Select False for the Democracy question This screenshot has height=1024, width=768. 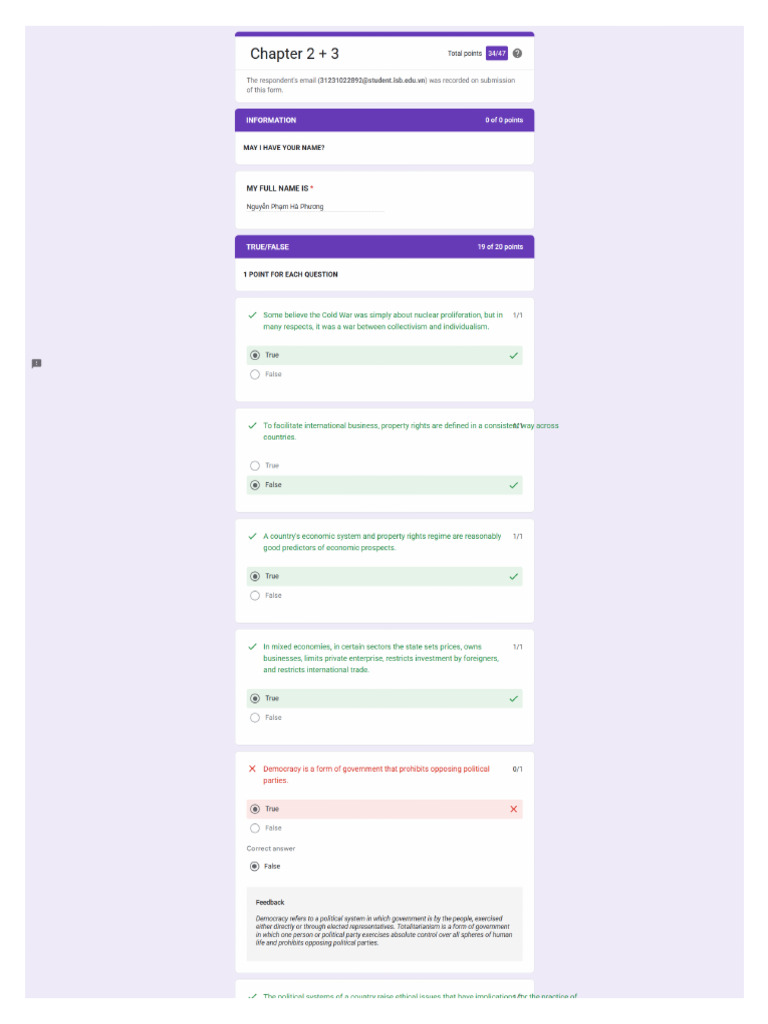click(255, 829)
